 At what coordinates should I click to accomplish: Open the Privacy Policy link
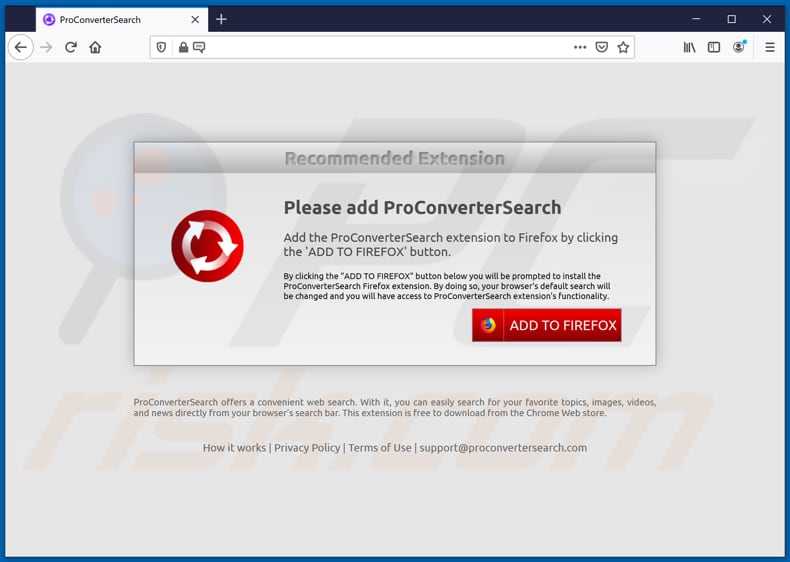click(x=307, y=448)
